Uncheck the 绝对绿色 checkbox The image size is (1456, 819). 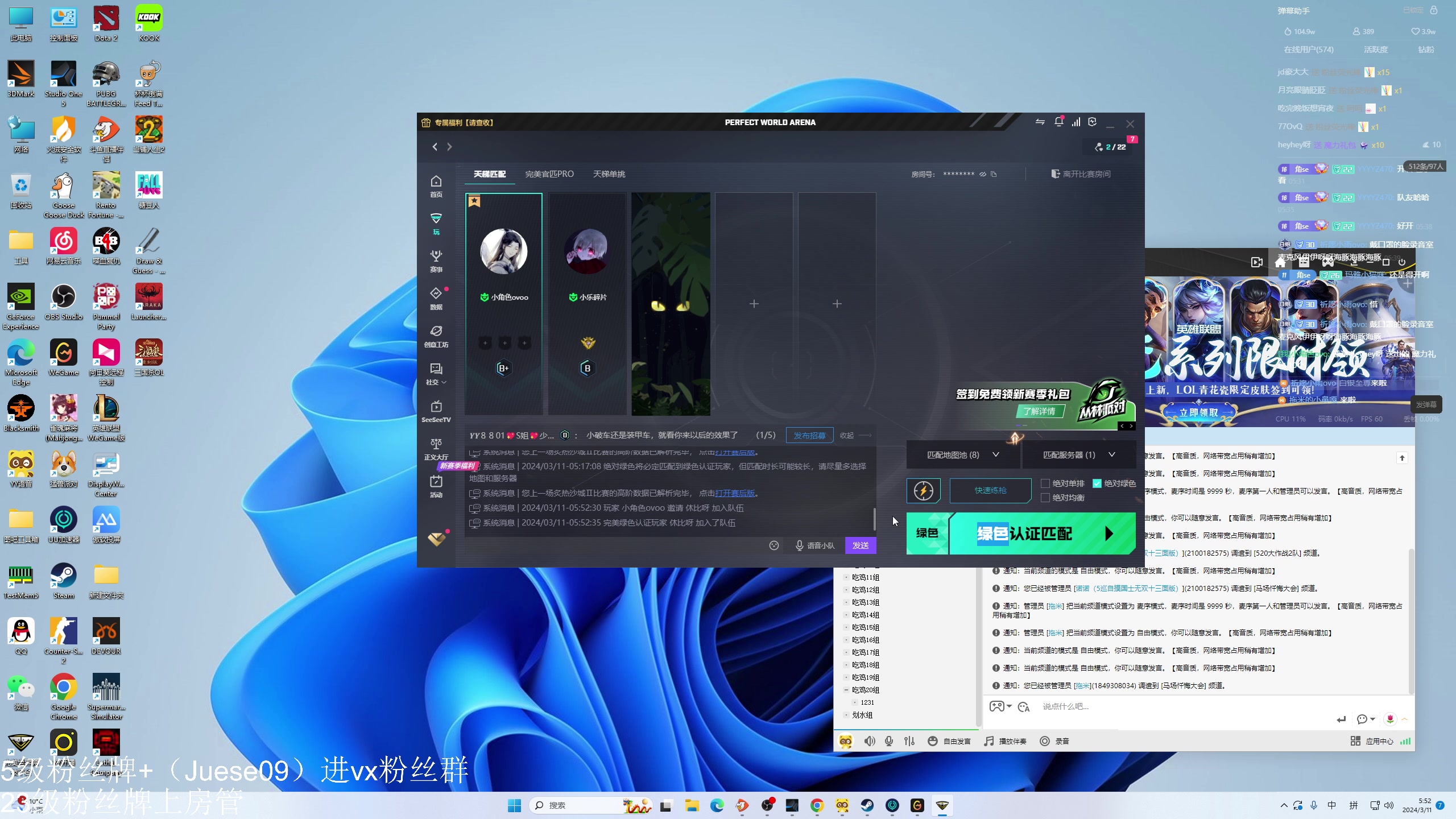(x=1097, y=483)
